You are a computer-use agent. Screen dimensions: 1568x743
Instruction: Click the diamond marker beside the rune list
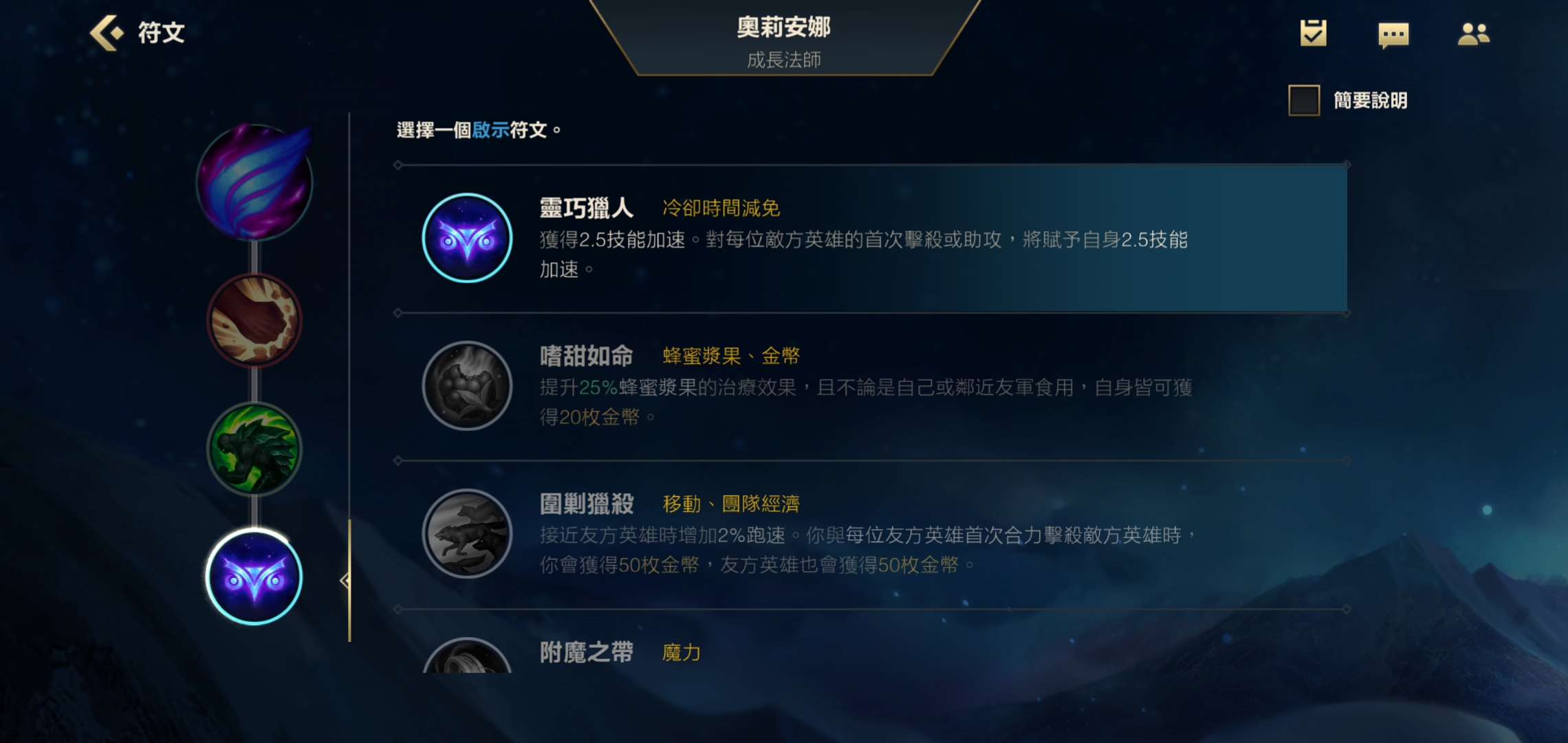345,581
